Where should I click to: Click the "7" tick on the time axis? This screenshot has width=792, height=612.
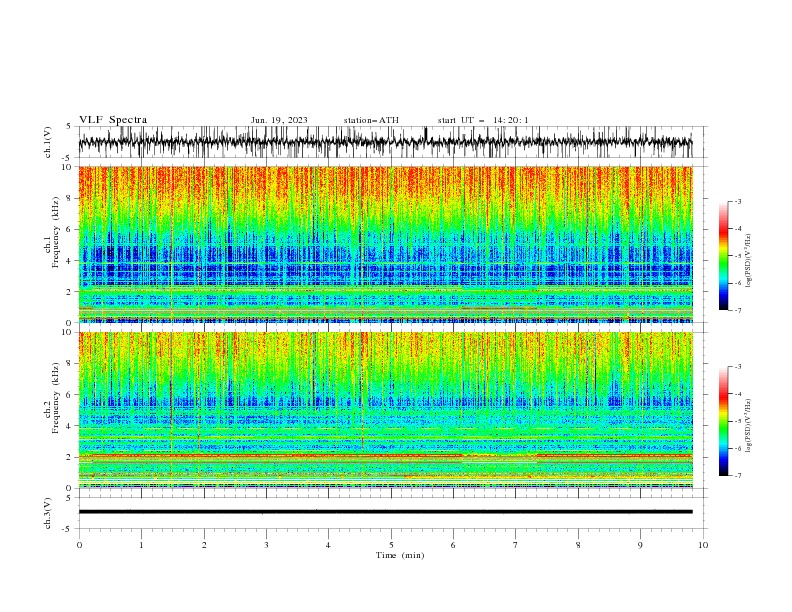click(x=516, y=545)
